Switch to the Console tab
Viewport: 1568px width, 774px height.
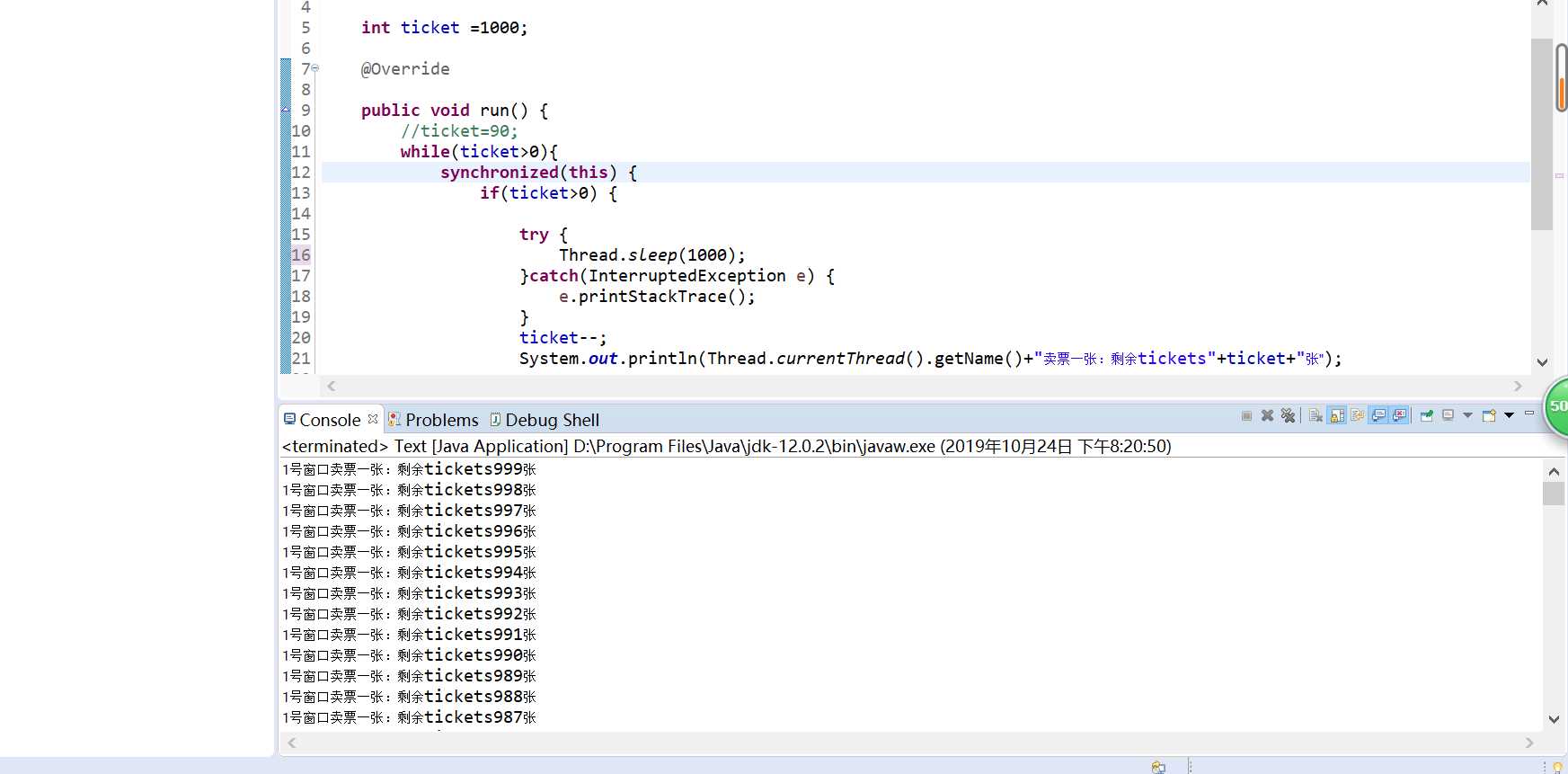330,420
